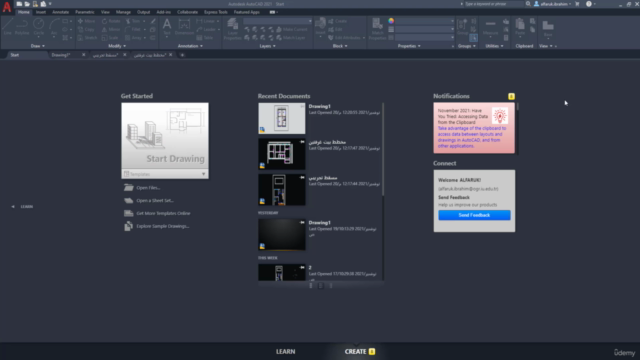
Task: Click the Table tool in Annotation panel
Action: 205,38
